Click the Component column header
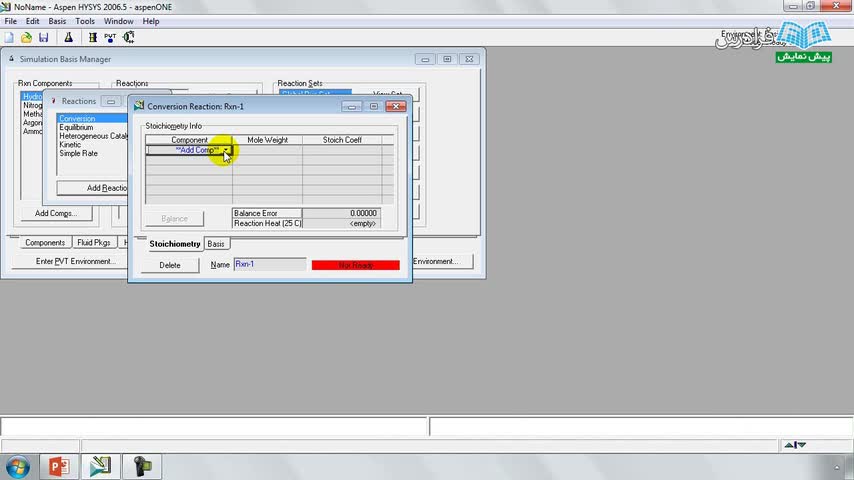Image resolution: width=854 pixels, height=480 pixels. (189, 140)
